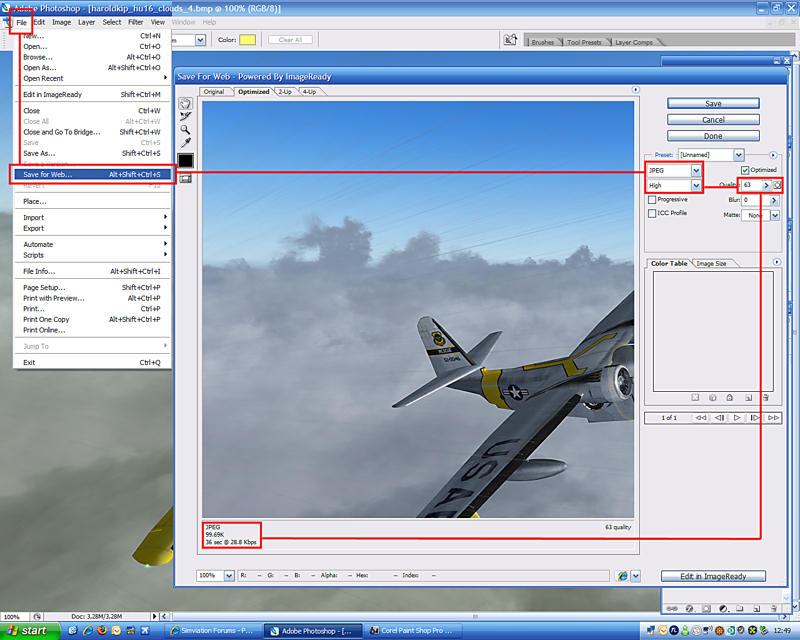Enable the Progressive checkbox

tap(652, 199)
